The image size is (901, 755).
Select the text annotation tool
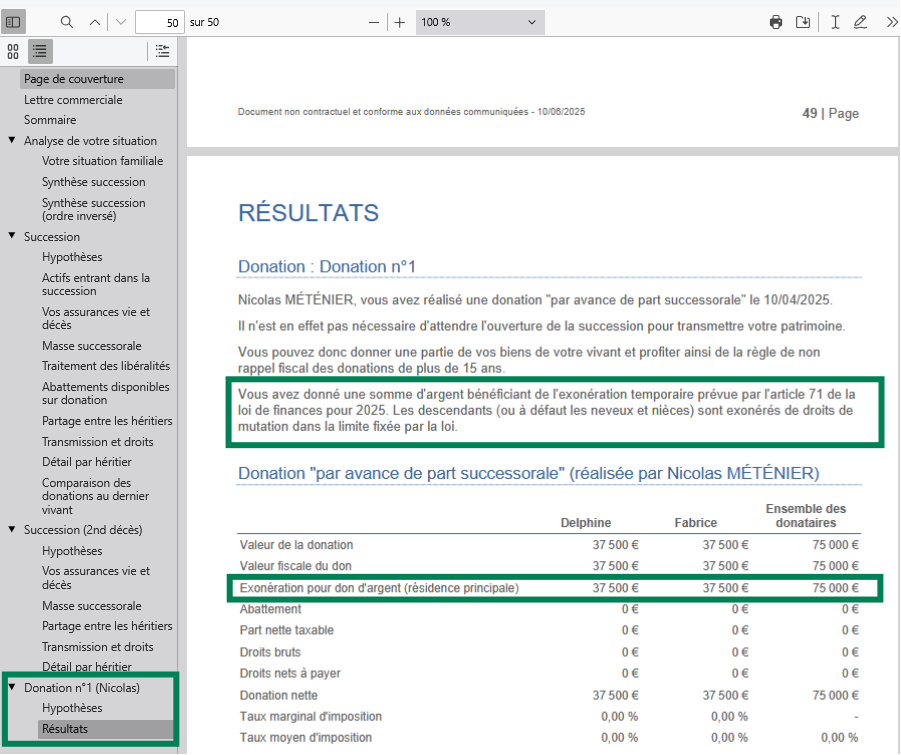click(835, 22)
